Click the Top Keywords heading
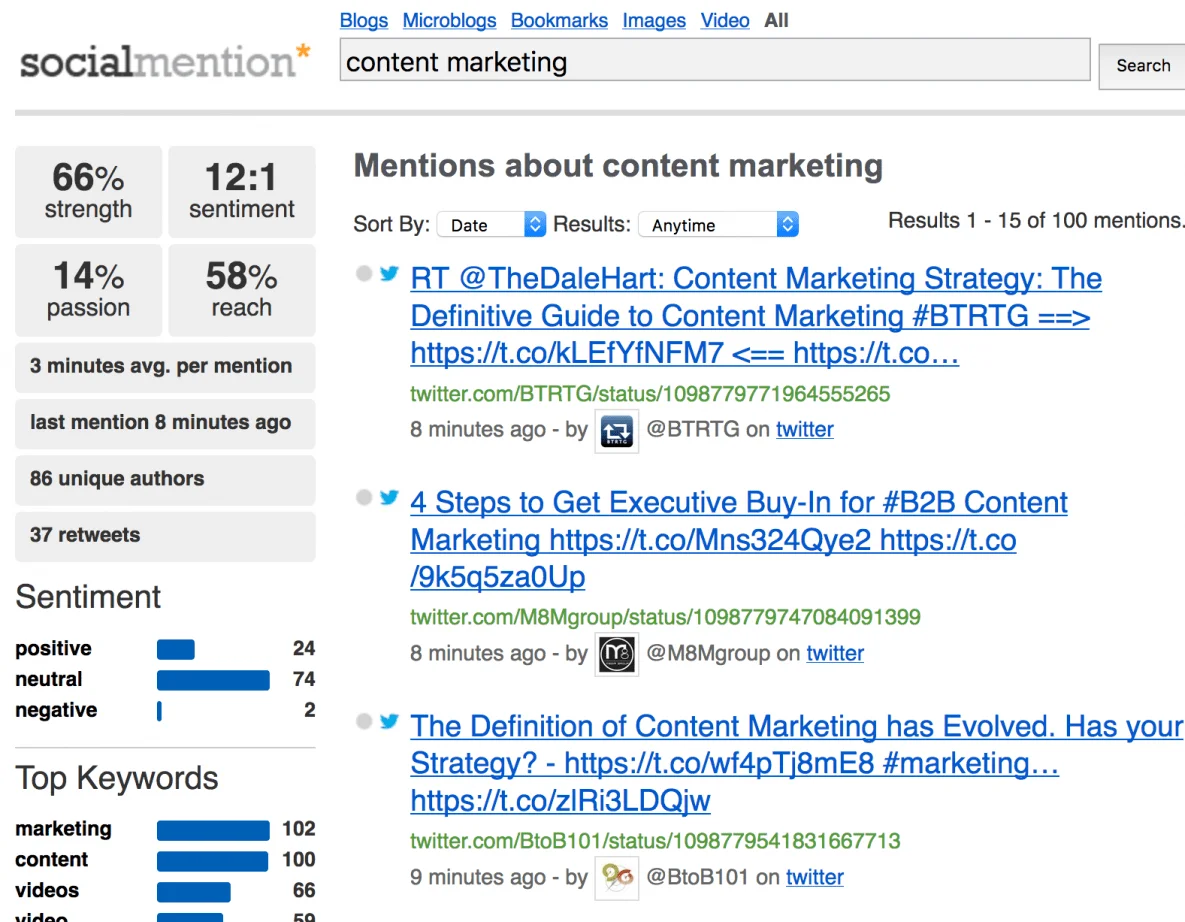Viewport: 1185px width, 922px height. [x=116, y=778]
